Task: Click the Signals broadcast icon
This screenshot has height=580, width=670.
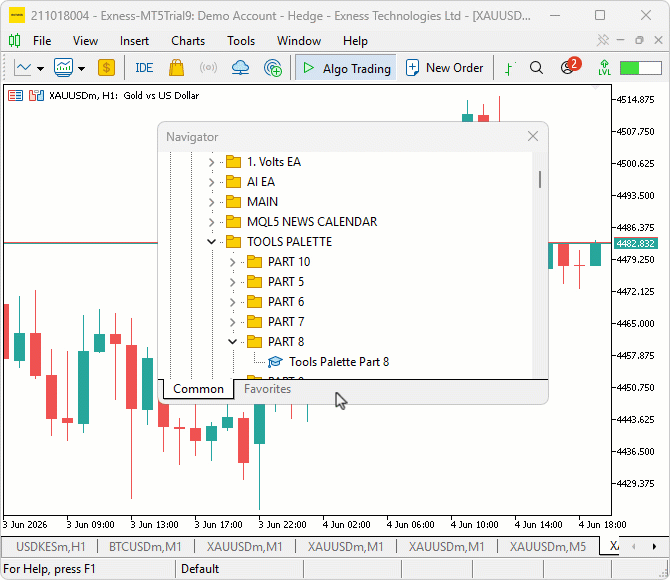Action: (x=208, y=68)
